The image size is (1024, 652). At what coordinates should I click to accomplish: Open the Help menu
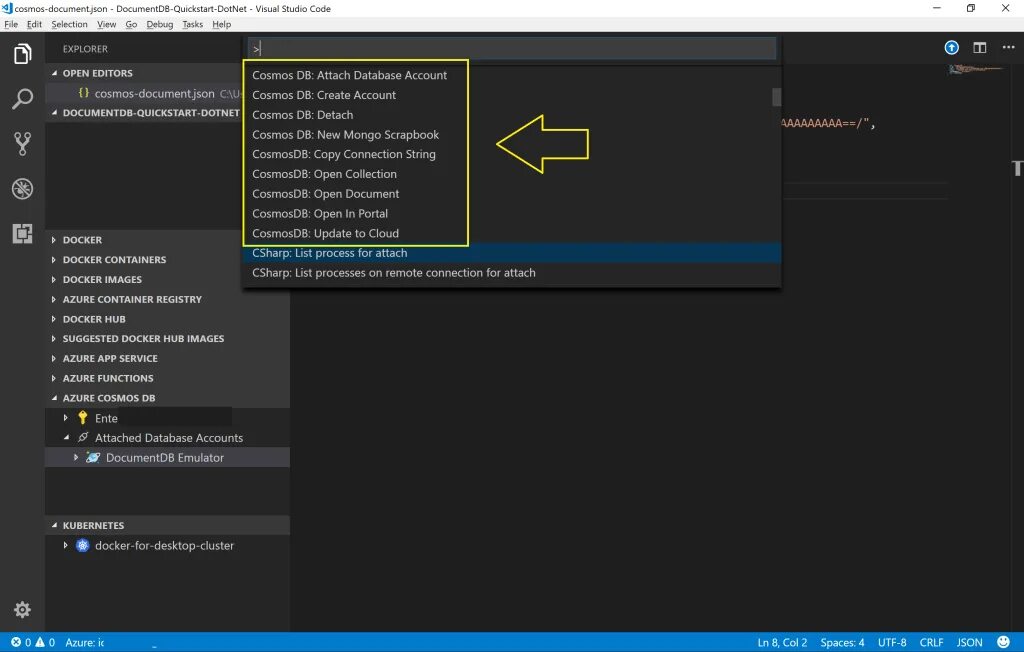(x=221, y=24)
